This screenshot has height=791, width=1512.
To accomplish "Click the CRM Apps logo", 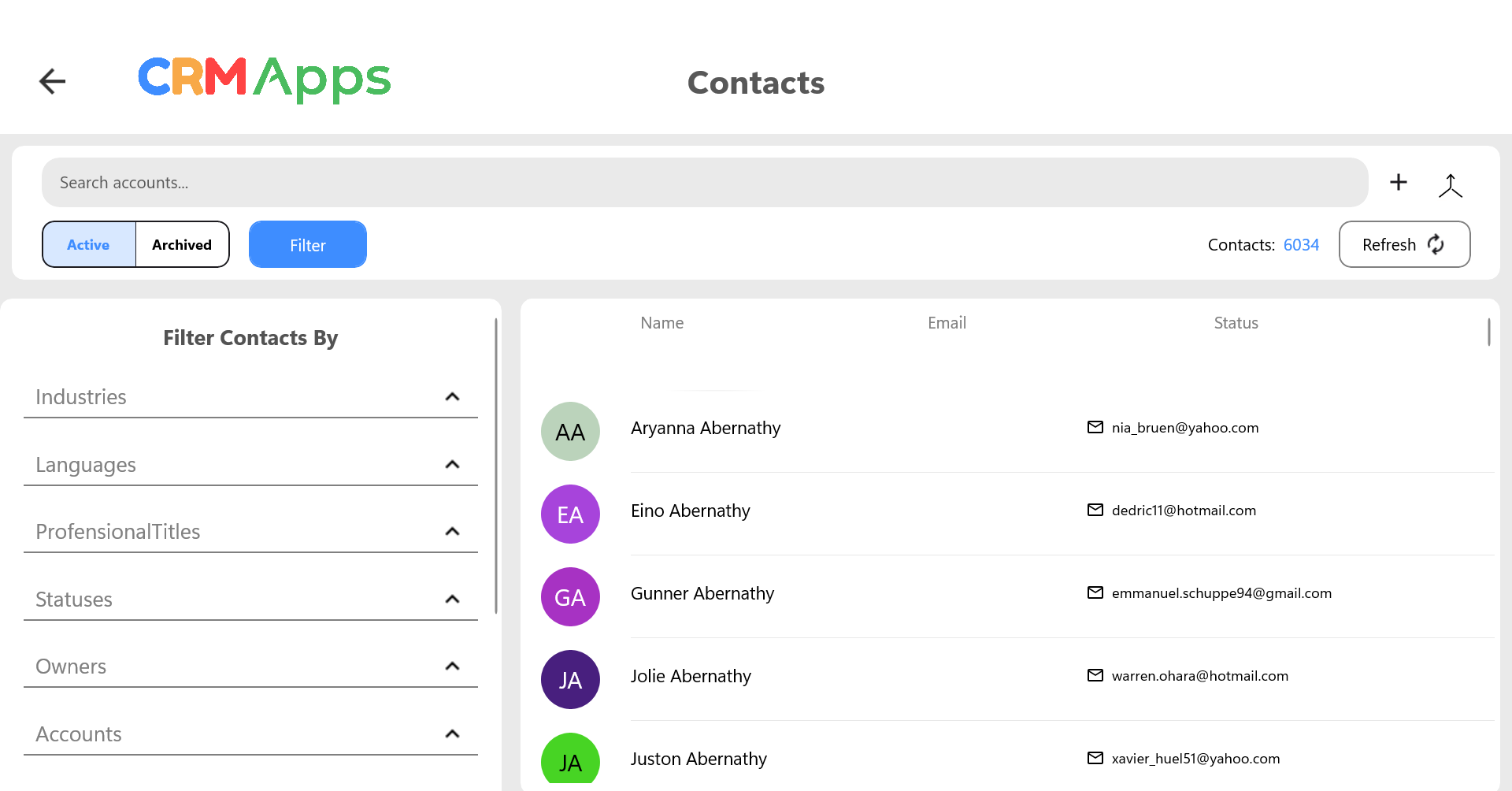I will pos(265,80).
